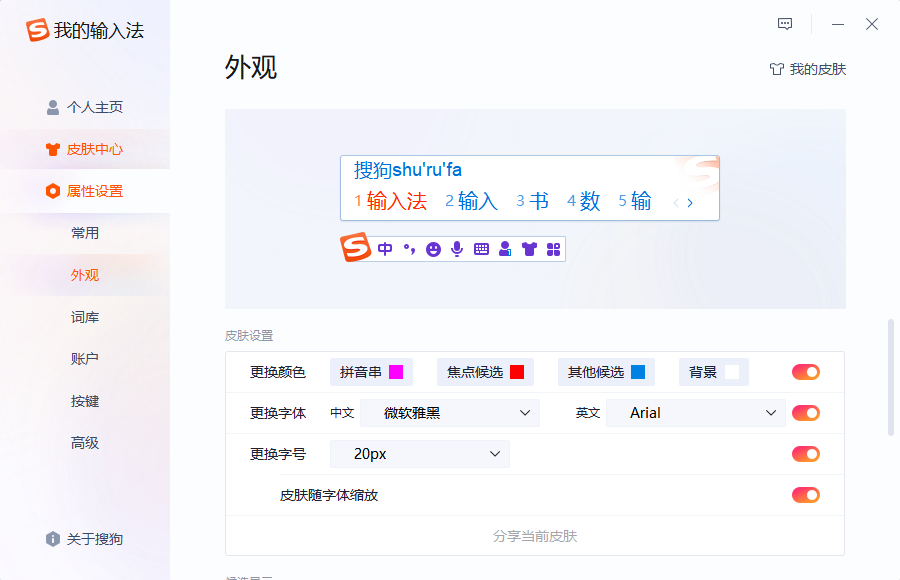Pick the red 焦点候选 color swatch
Screen dimensions: 900x580
[517, 372]
